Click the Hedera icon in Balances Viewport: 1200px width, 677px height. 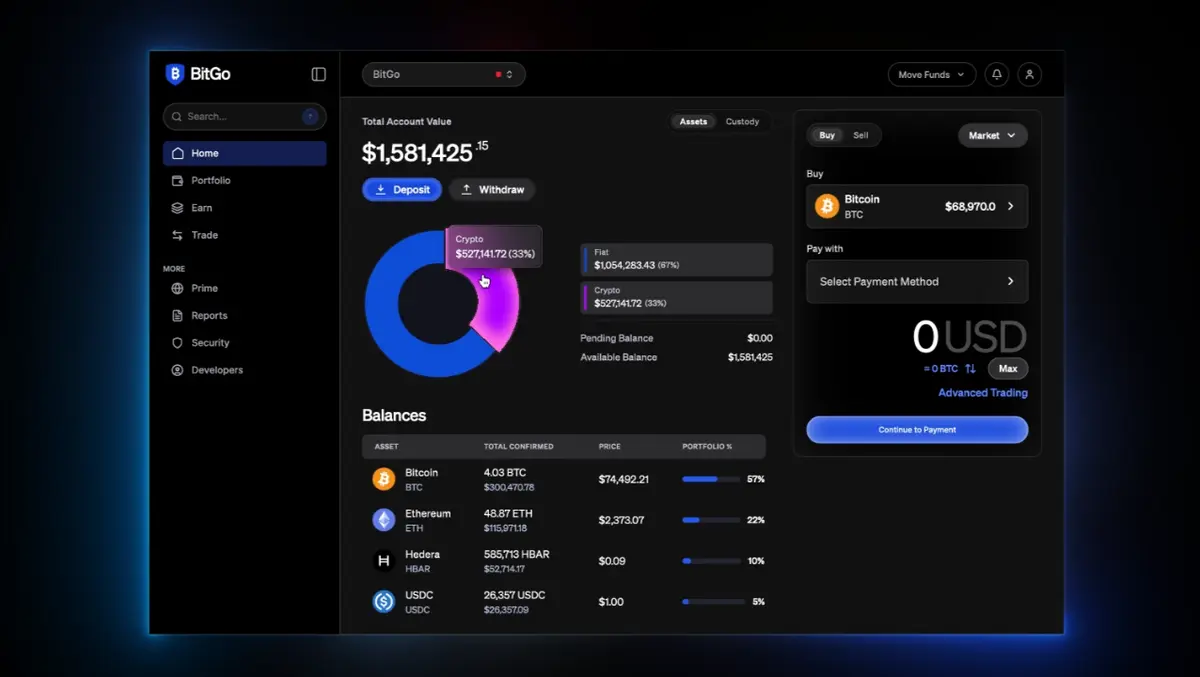point(384,561)
